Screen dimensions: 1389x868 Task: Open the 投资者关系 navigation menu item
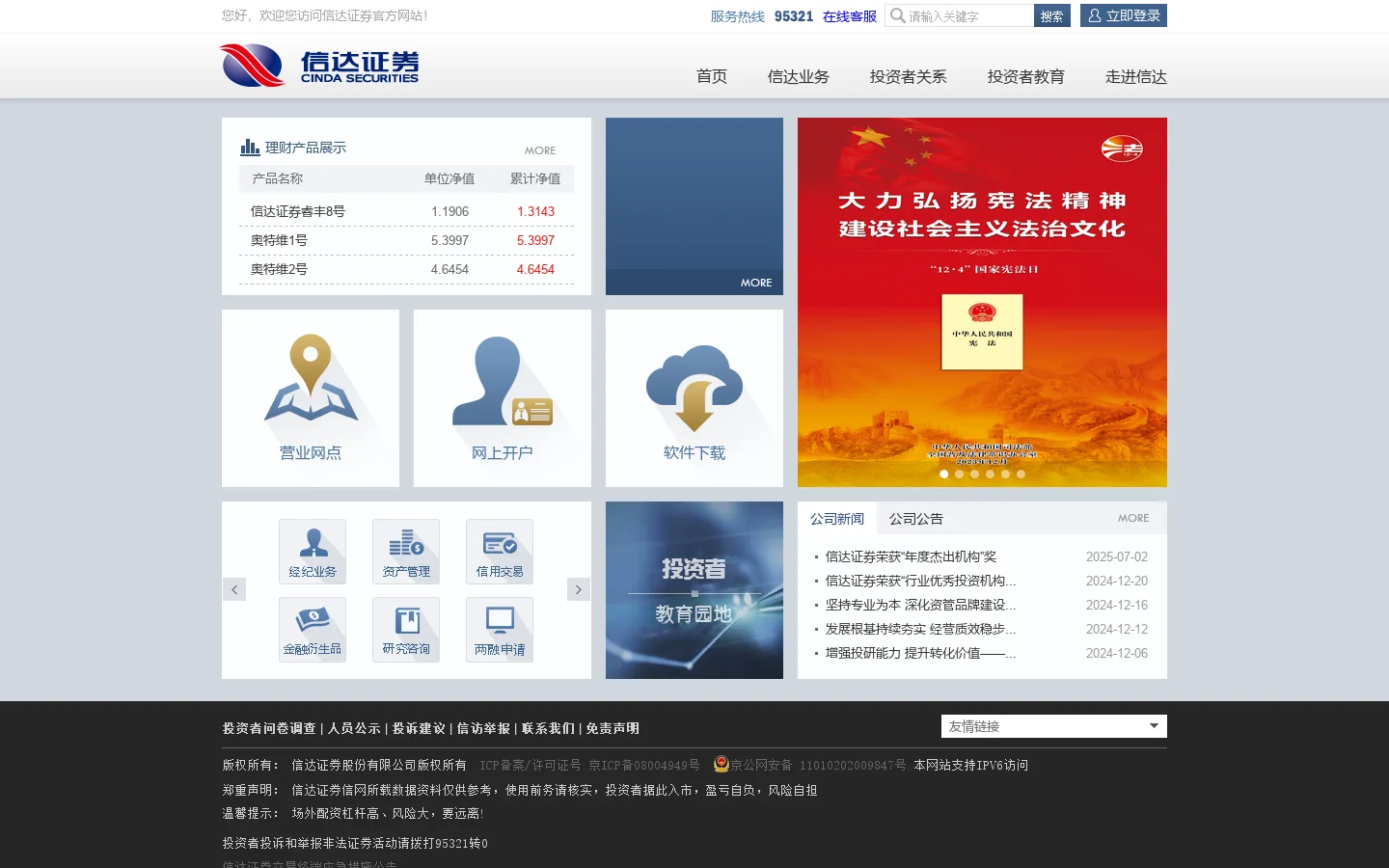[x=908, y=76]
